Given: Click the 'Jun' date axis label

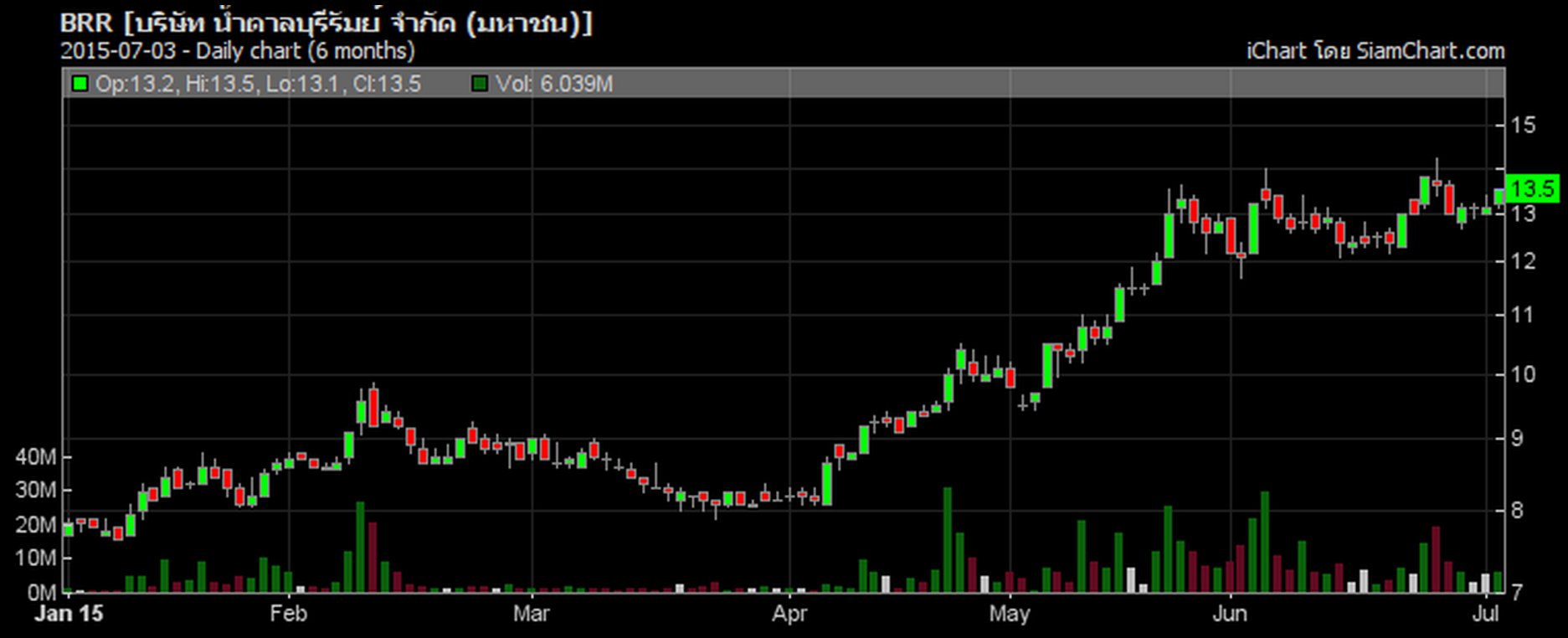Looking at the screenshot, I should coord(1230,614).
